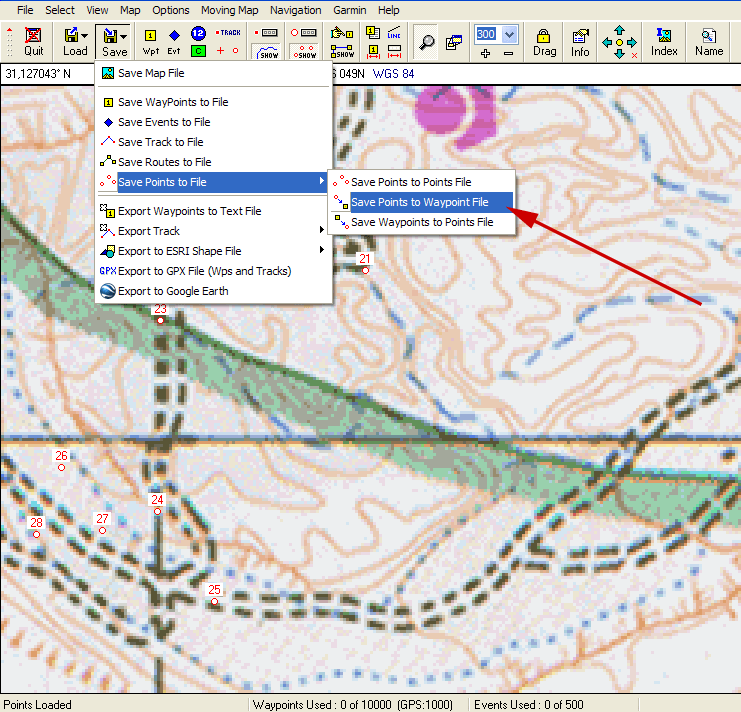Click the magnifying glass zoom icon

pyautogui.click(x=426, y=42)
